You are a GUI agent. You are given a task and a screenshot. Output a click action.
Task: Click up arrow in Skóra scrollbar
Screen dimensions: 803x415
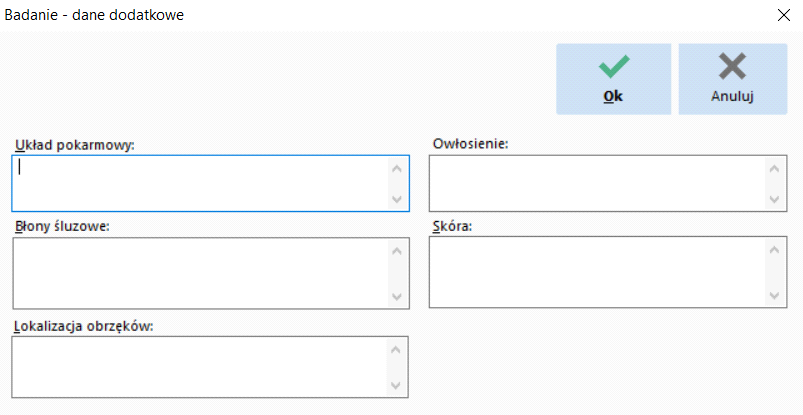click(x=774, y=250)
